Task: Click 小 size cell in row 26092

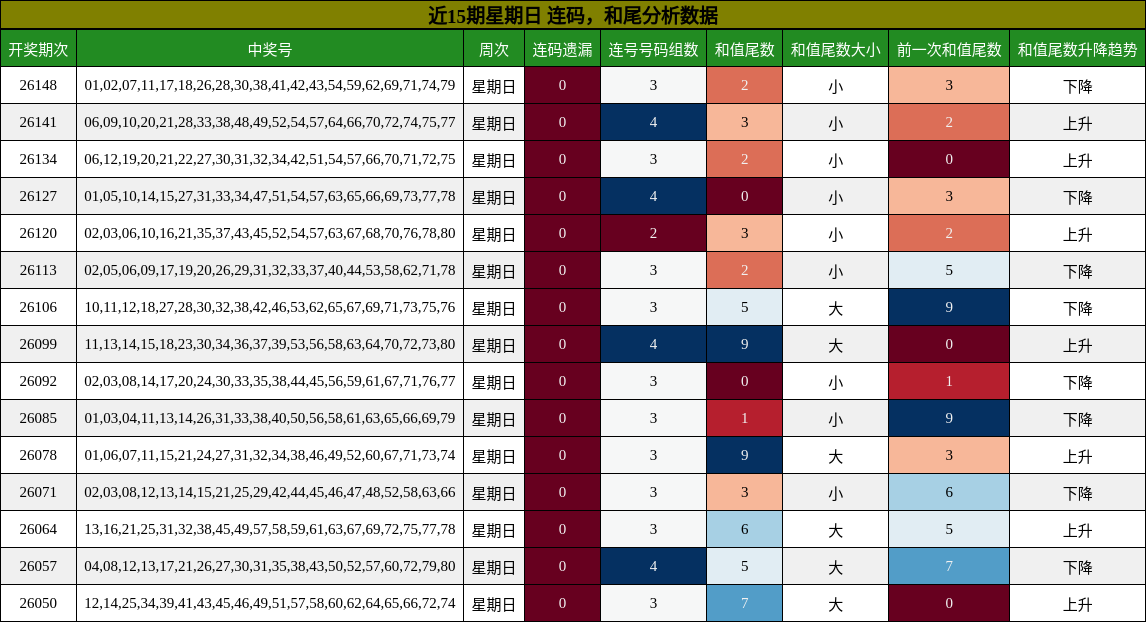Action: pos(835,382)
